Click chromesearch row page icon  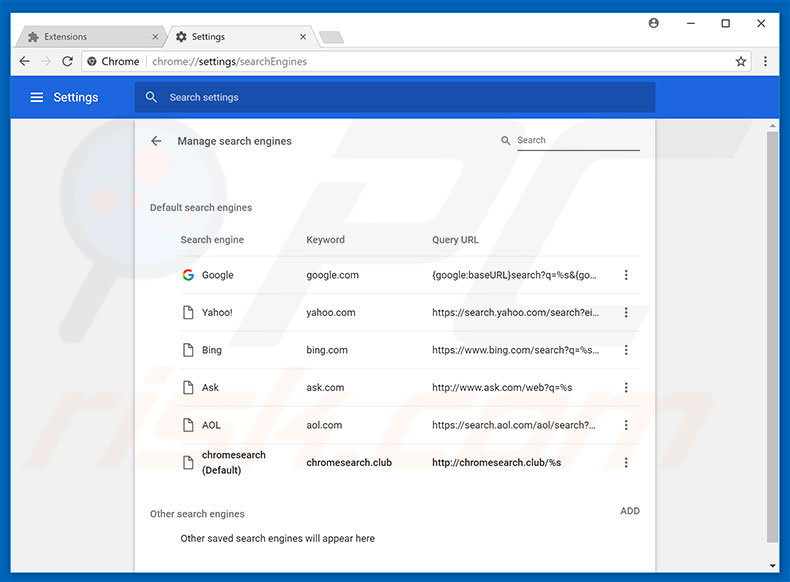(x=188, y=462)
